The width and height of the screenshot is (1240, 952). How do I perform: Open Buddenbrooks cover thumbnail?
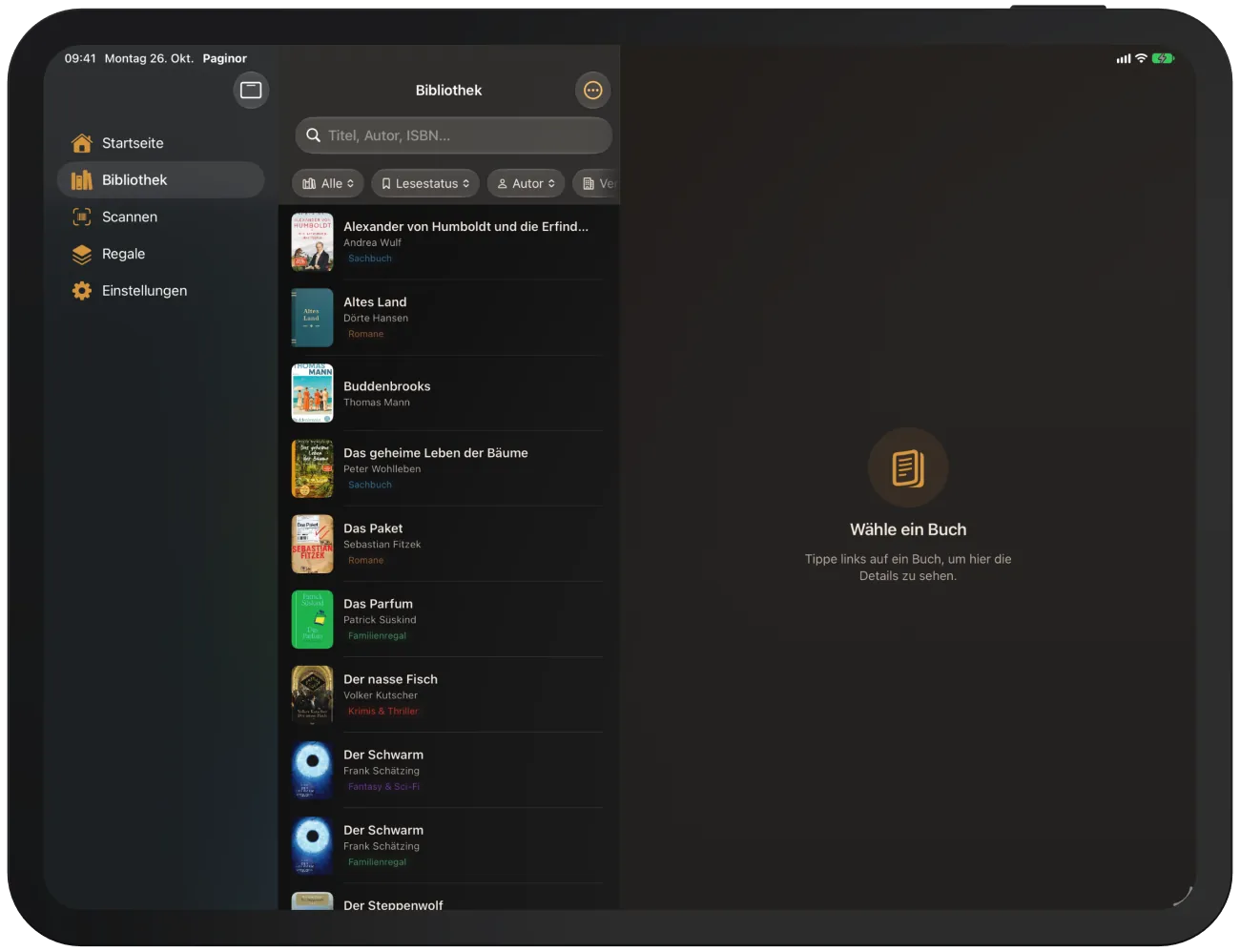[x=312, y=393]
